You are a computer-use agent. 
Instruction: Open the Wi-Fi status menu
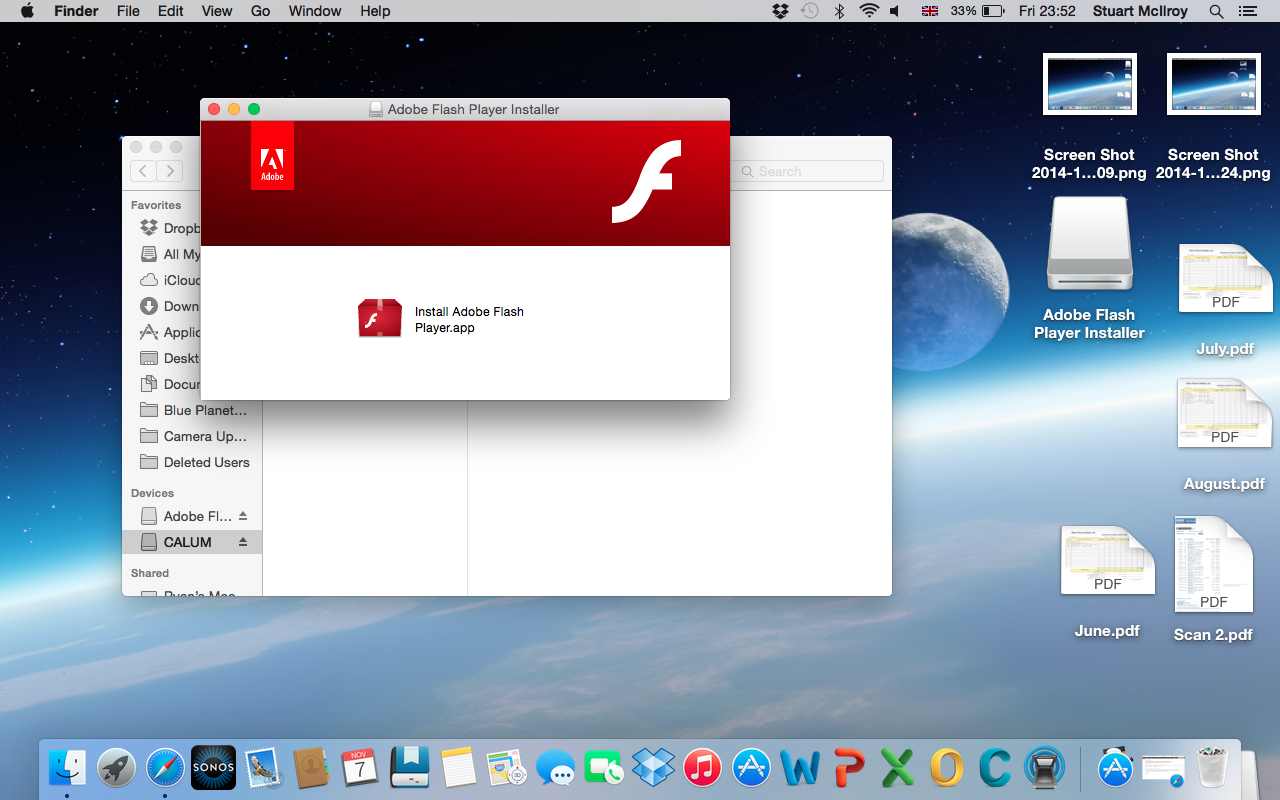pyautogui.click(x=869, y=11)
